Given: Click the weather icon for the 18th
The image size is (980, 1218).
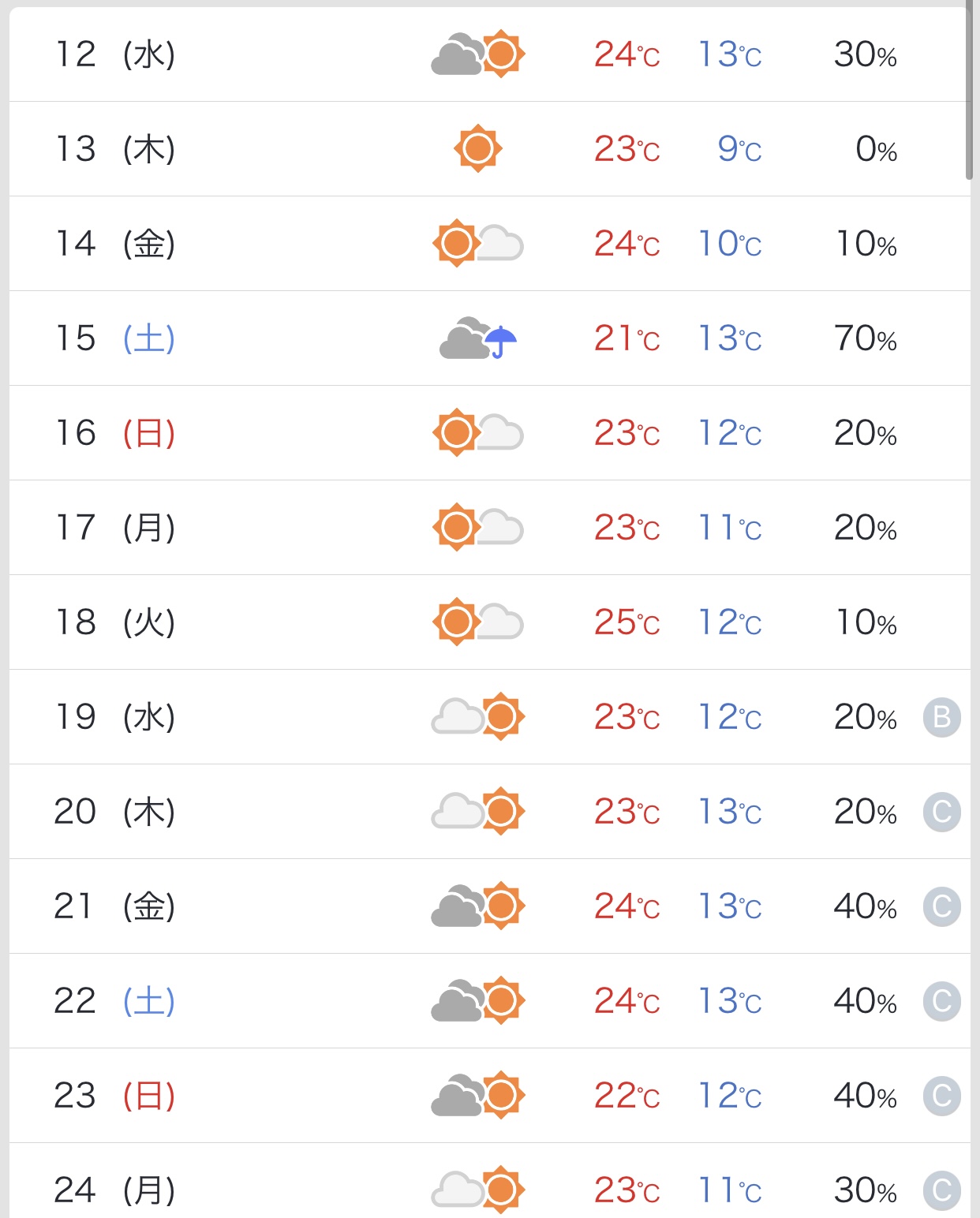Looking at the screenshot, I should [477, 622].
